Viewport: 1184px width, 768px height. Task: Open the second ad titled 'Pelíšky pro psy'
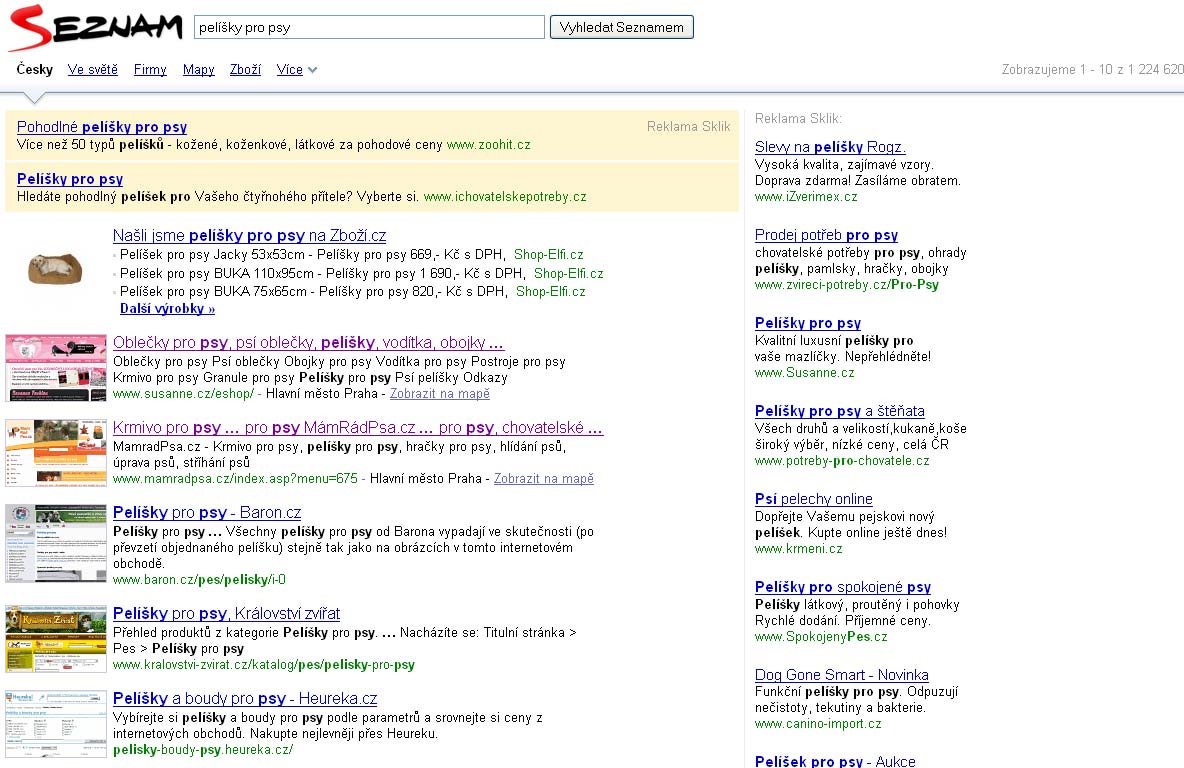click(x=70, y=179)
